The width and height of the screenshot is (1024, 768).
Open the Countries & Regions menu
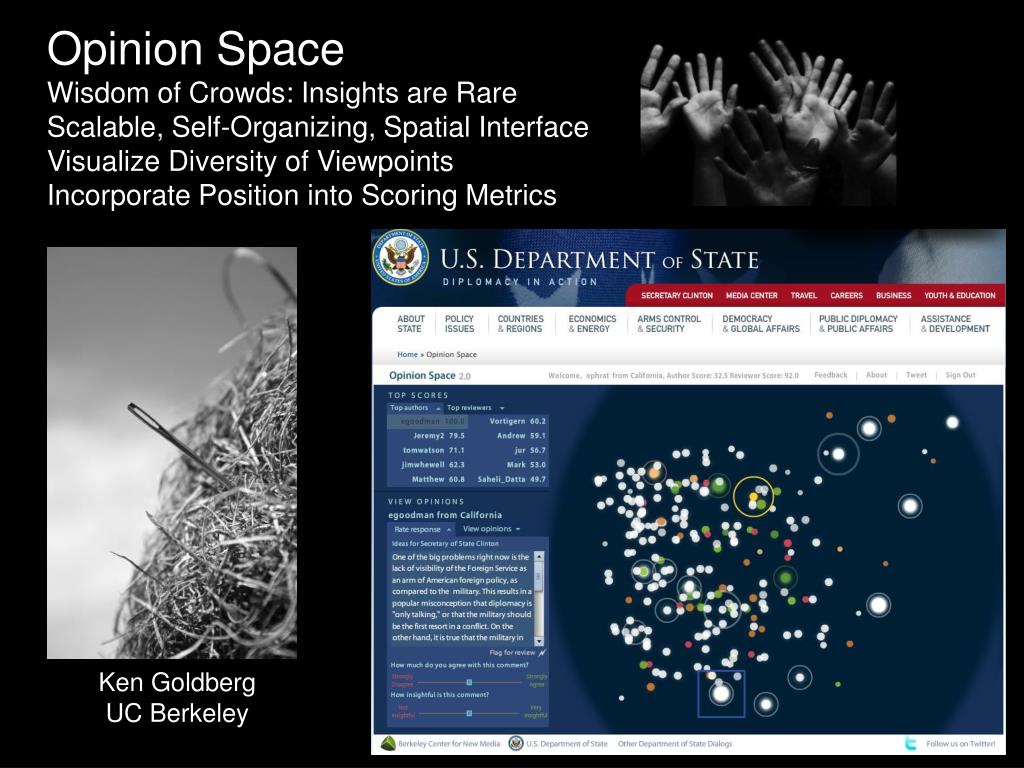520,324
